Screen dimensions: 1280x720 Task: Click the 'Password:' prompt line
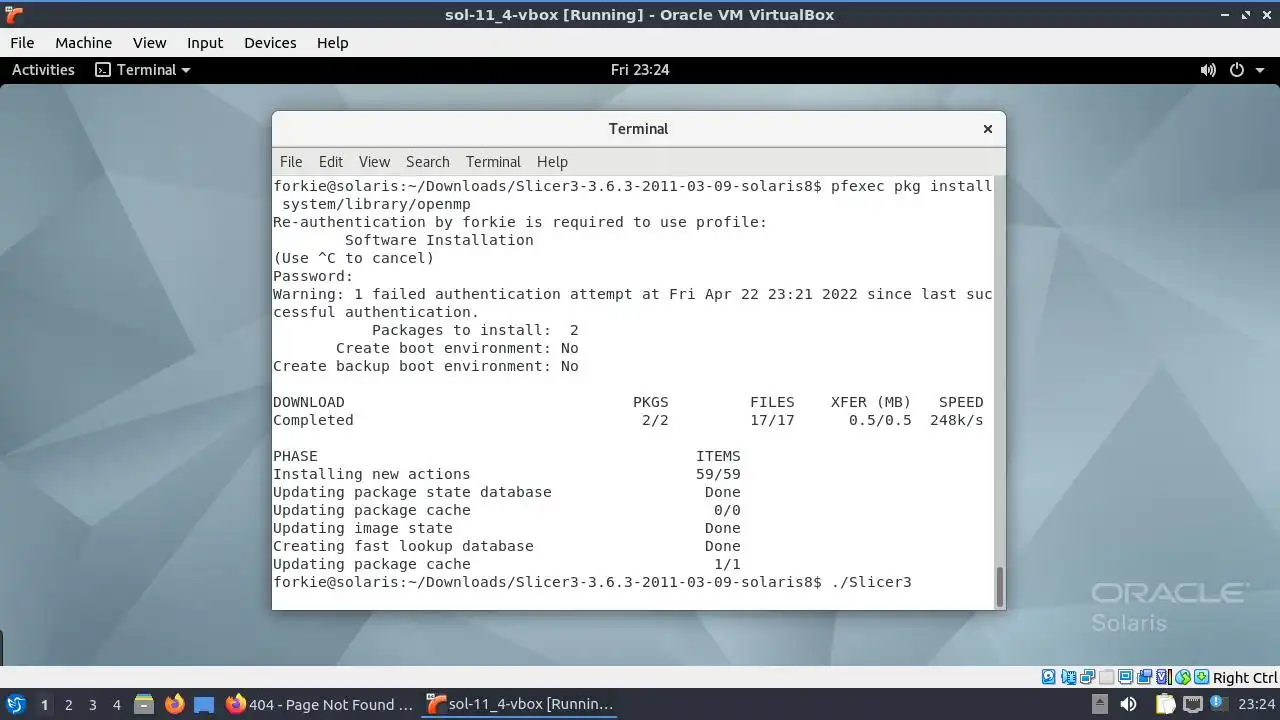click(313, 276)
